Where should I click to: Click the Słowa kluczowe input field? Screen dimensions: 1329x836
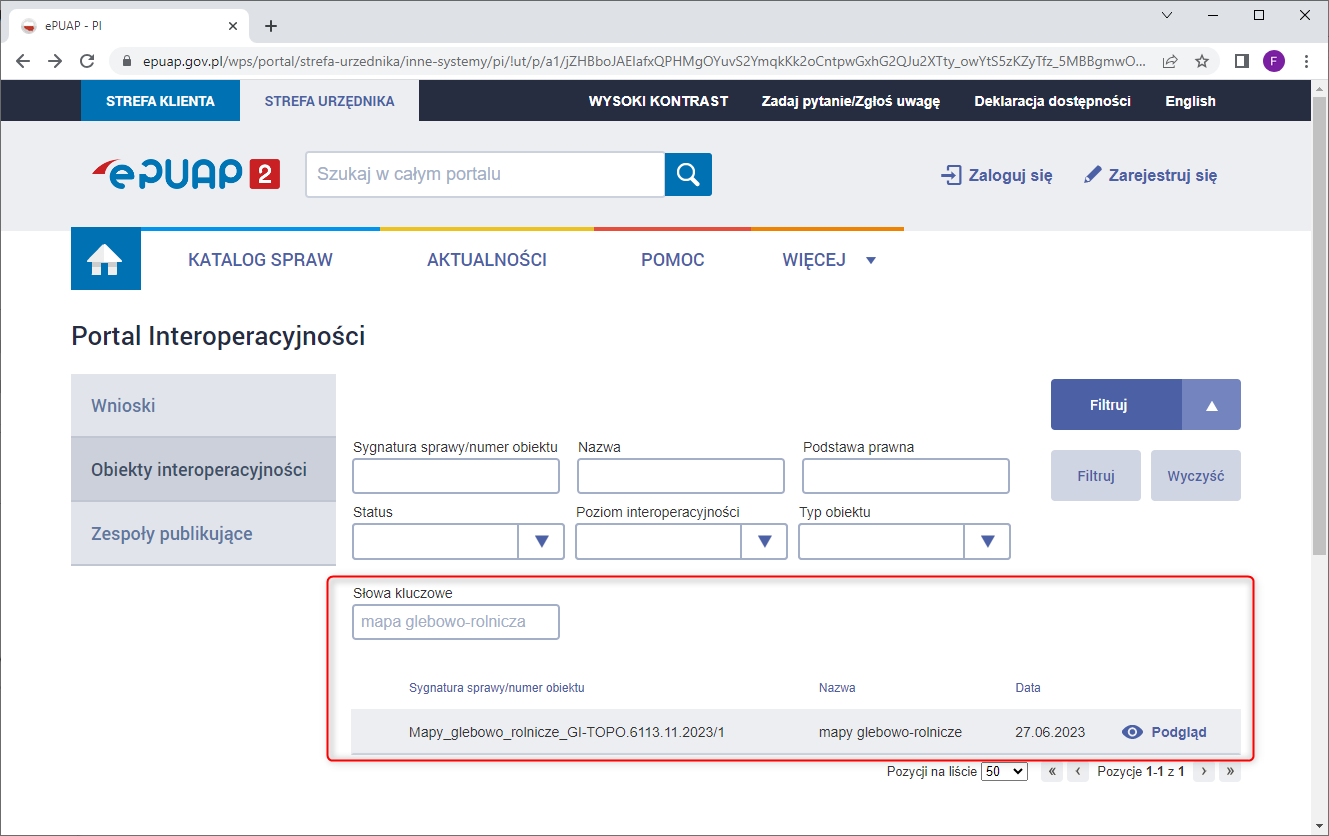tap(456, 622)
